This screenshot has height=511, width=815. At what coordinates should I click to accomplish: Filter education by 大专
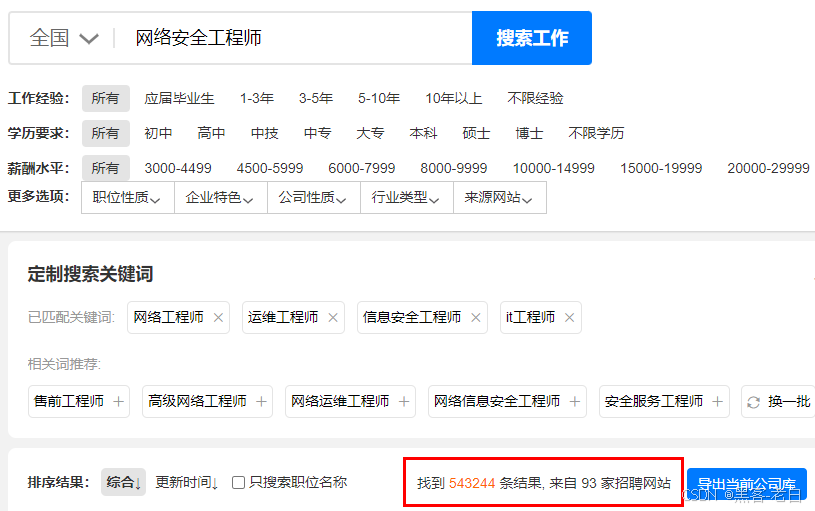(370, 133)
